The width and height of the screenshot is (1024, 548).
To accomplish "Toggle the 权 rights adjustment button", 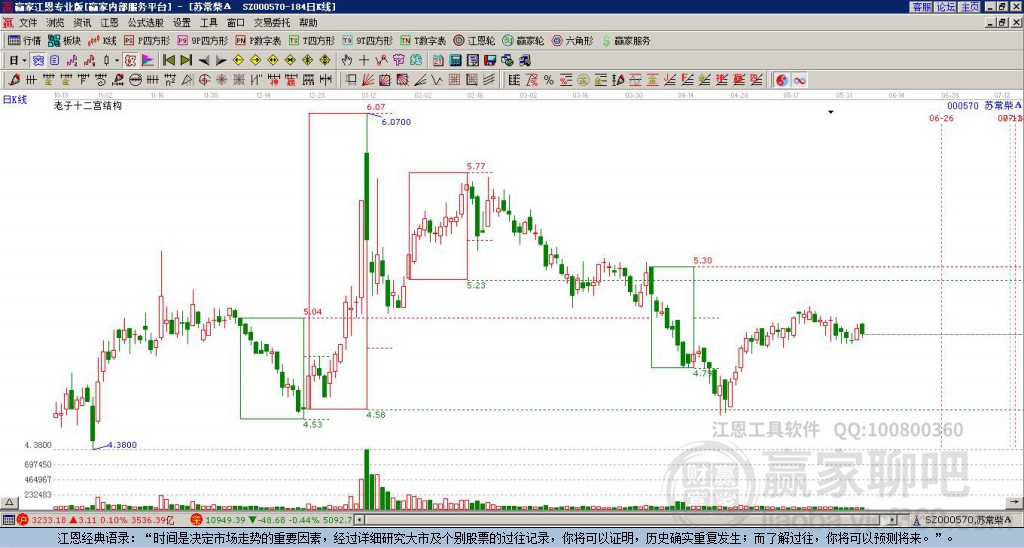I will pos(130,60).
